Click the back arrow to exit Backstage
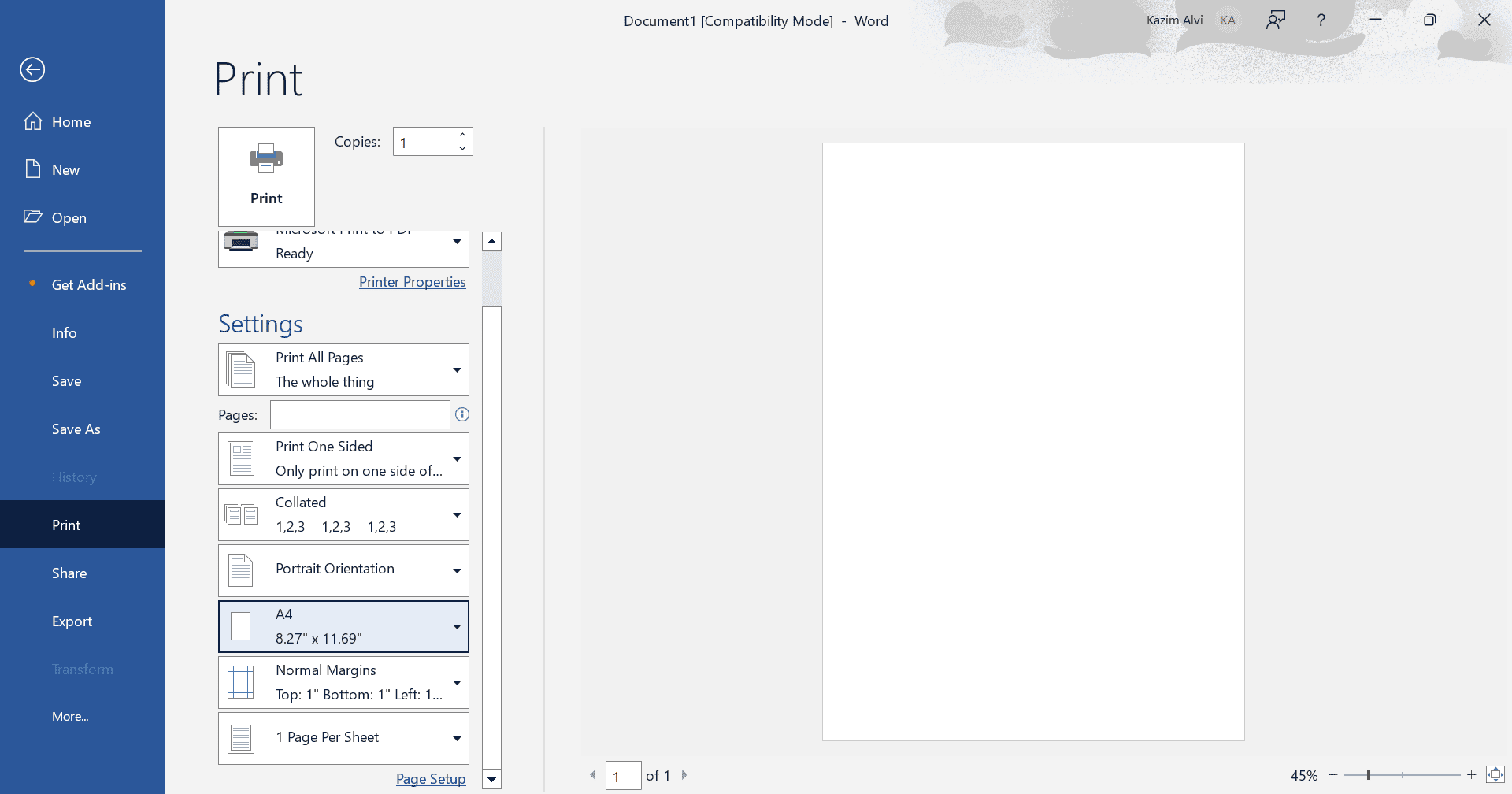 click(32, 69)
